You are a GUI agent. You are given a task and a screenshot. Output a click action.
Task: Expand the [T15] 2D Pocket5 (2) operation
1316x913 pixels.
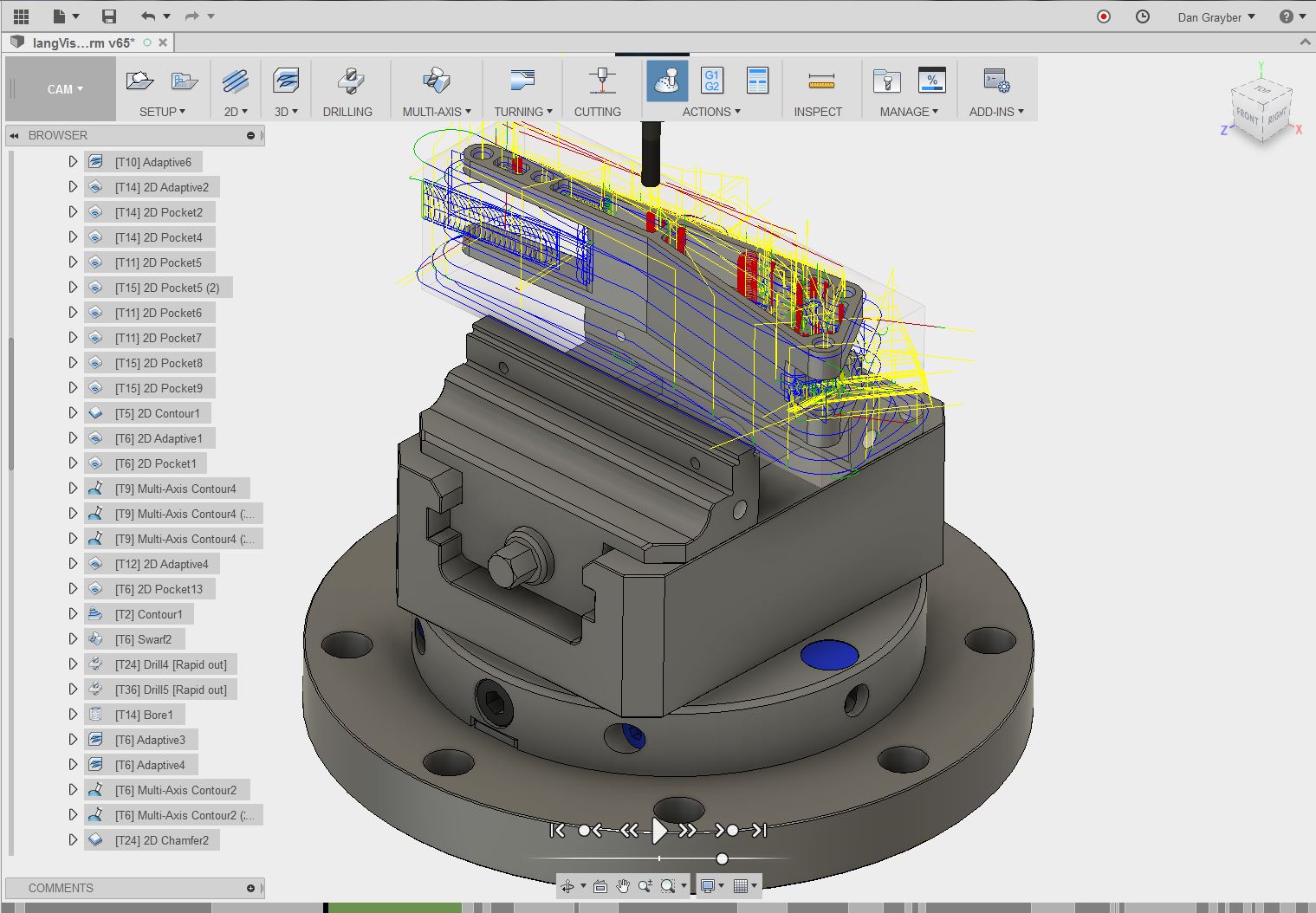pos(73,288)
